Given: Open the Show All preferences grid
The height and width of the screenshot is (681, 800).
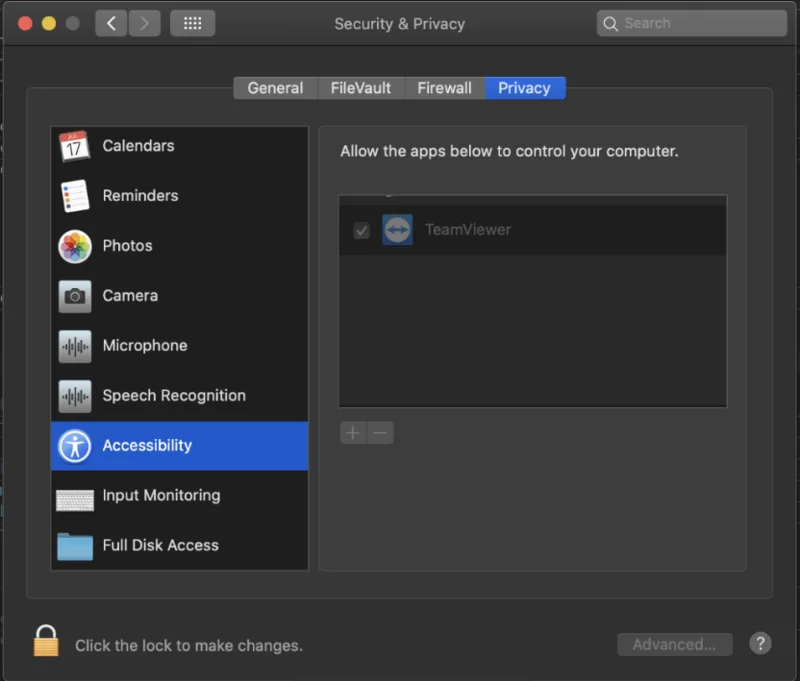Looking at the screenshot, I should coord(192,23).
